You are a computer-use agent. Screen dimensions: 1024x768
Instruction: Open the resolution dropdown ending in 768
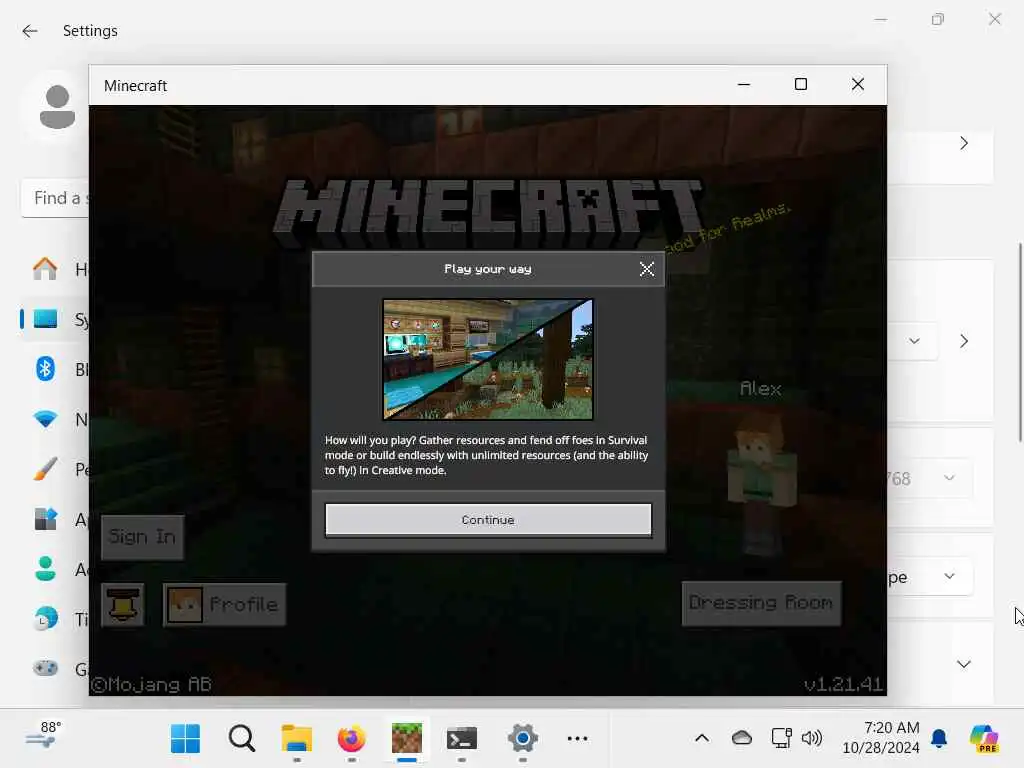tap(931, 479)
